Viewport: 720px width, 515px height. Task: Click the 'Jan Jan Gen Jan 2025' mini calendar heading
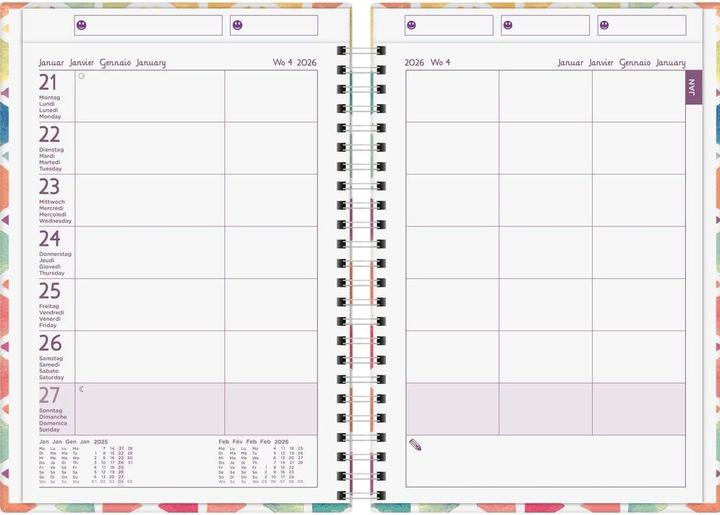tap(73, 442)
